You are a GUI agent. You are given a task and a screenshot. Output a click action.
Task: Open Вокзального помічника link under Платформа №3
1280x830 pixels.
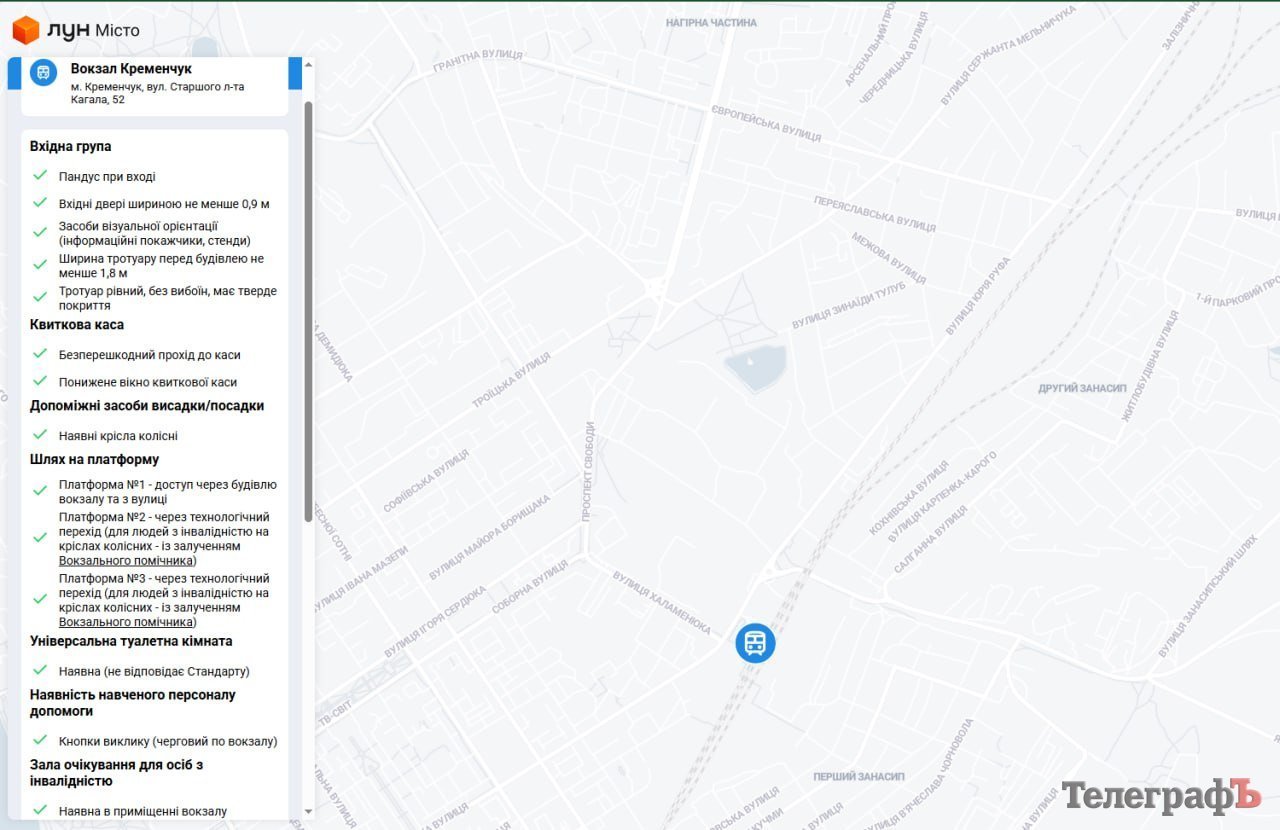[124, 622]
